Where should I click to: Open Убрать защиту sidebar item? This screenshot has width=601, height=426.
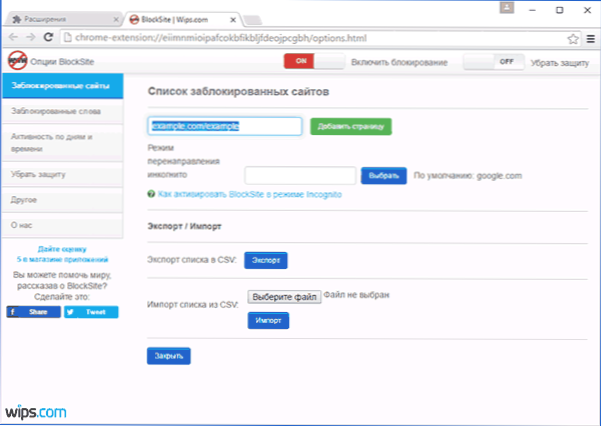pyautogui.click(x=62, y=174)
